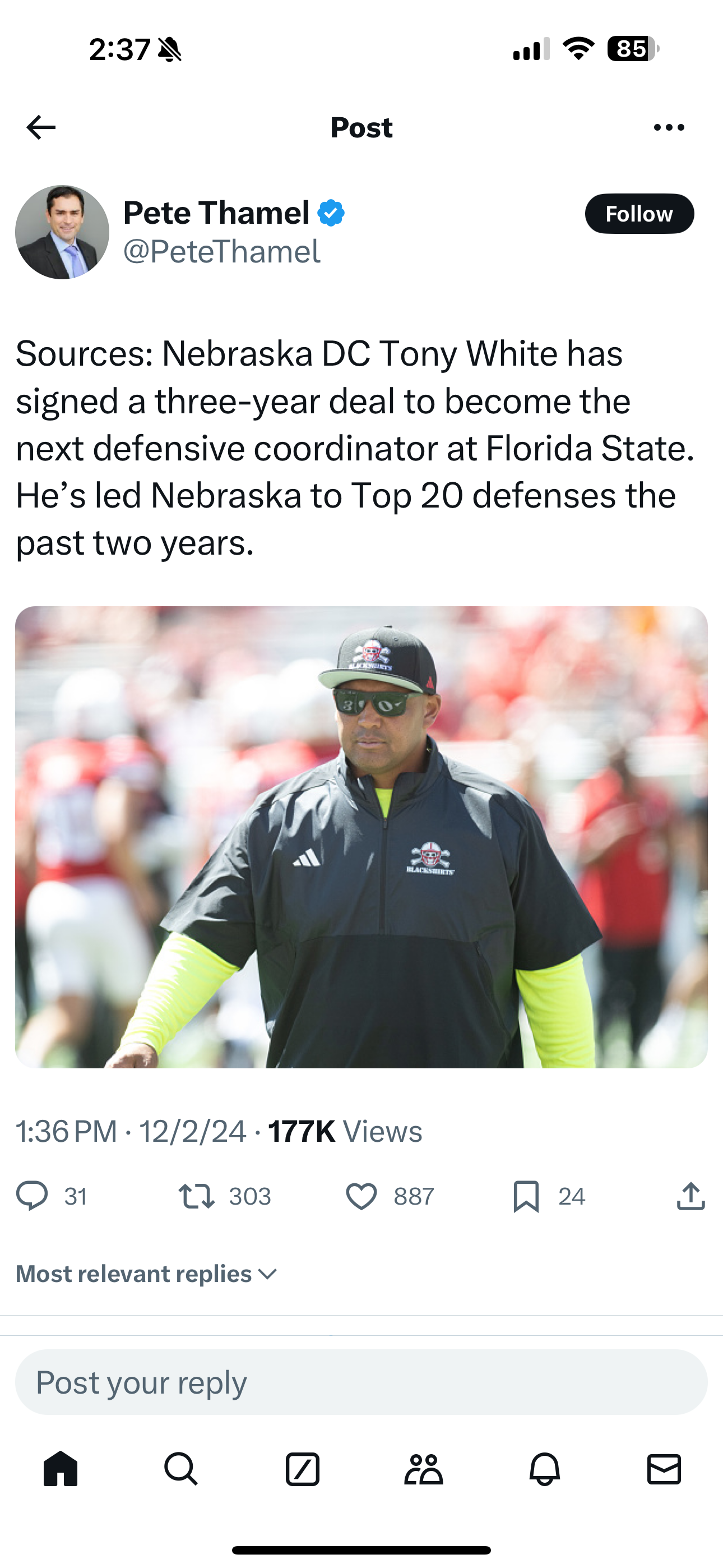Tap the reply speech bubble icon
The height and width of the screenshot is (1568, 723).
click(x=31, y=1196)
